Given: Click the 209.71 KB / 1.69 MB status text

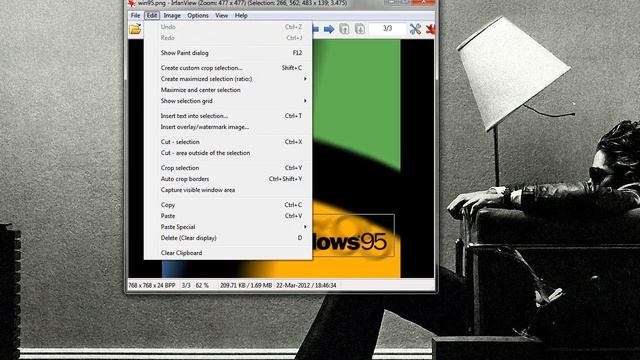Looking at the screenshot, I should click(246, 286).
